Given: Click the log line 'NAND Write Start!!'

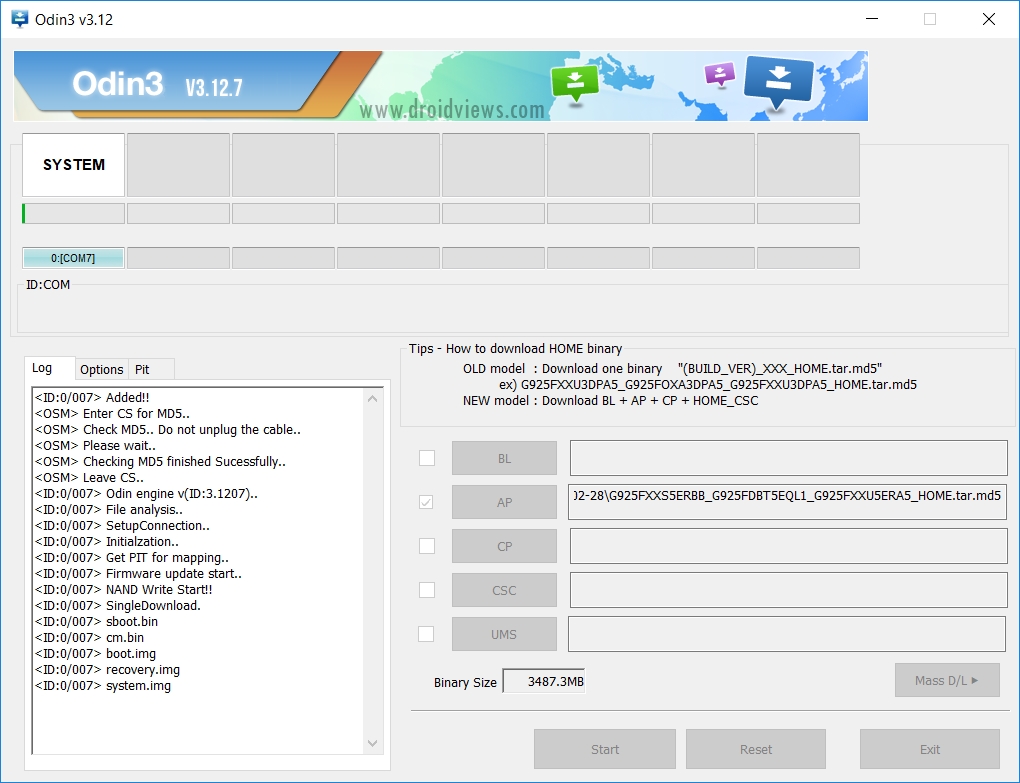Looking at the screenshot, I should [124, 589].
